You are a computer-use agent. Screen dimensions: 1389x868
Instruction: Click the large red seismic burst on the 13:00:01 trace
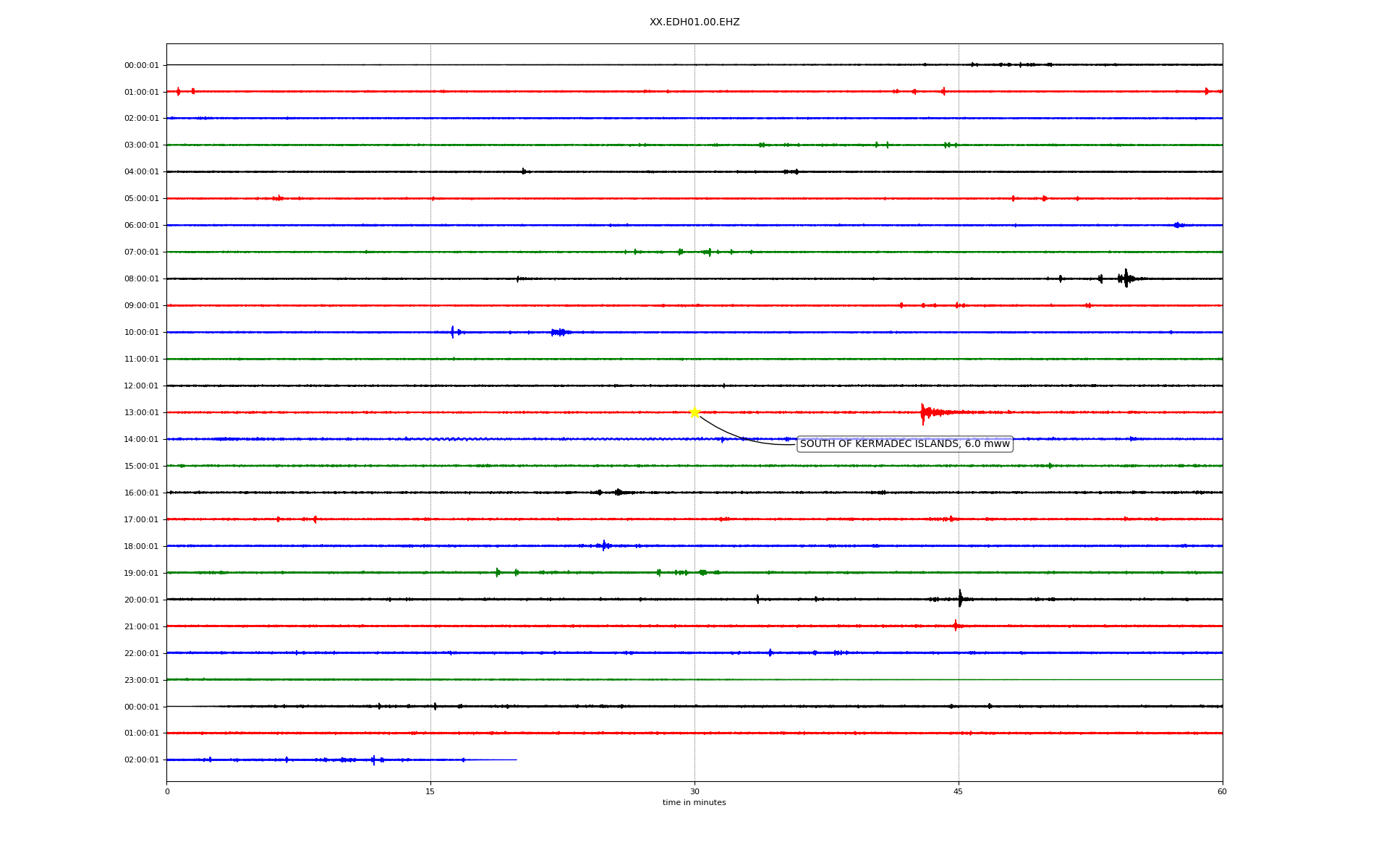point(925,412)
